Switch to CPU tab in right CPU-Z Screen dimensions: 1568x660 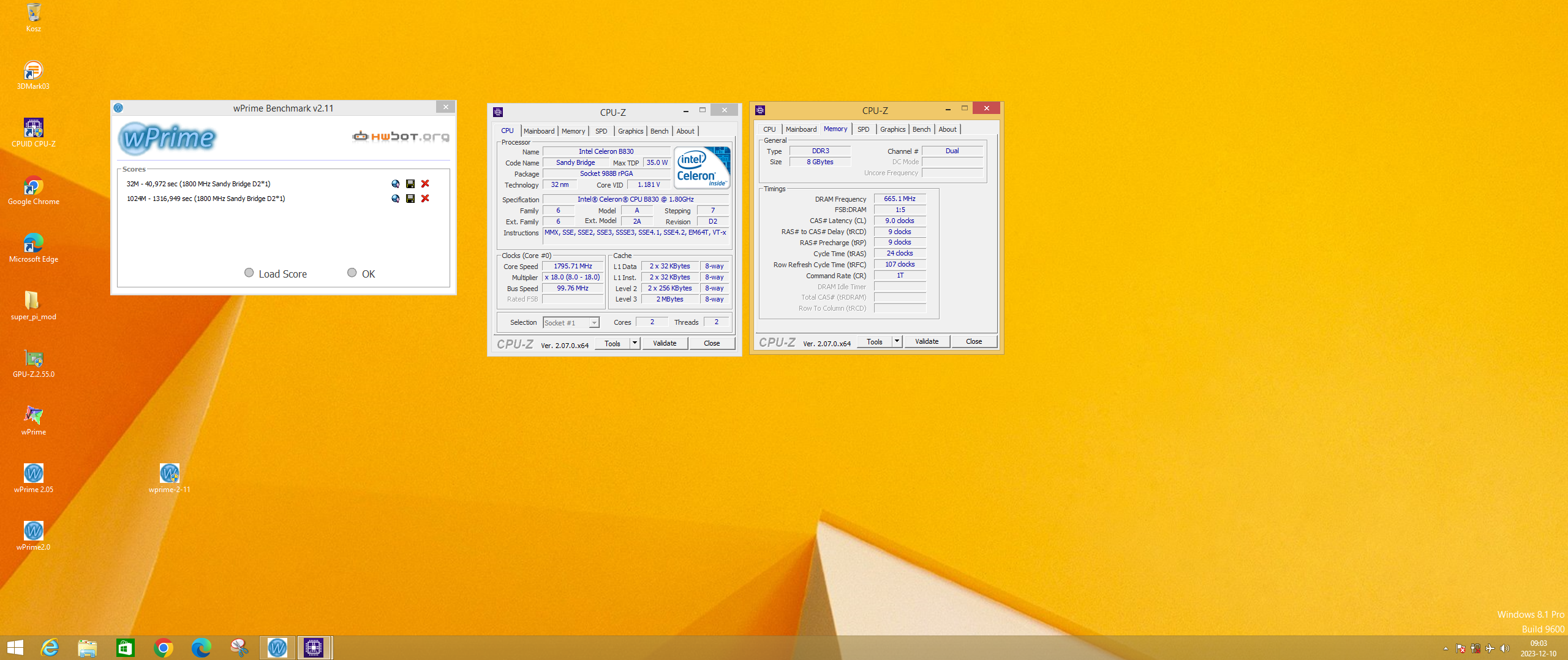click(x=769, y=129)
